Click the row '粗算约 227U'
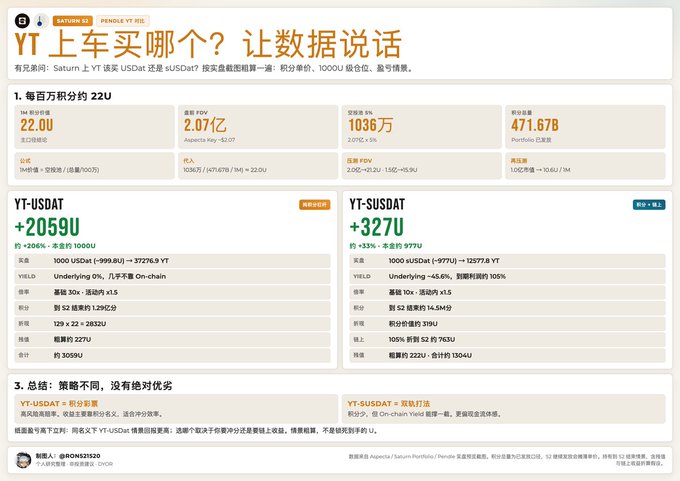Image resolution: width=680 pixels, height=481 pixels. point(173,339)
